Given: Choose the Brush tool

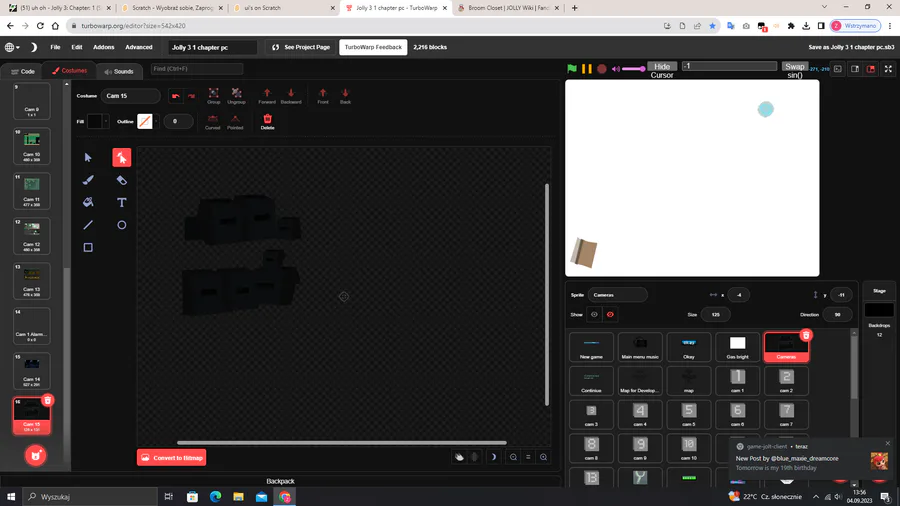Looking at the screenshot, I should pos(88,180).
